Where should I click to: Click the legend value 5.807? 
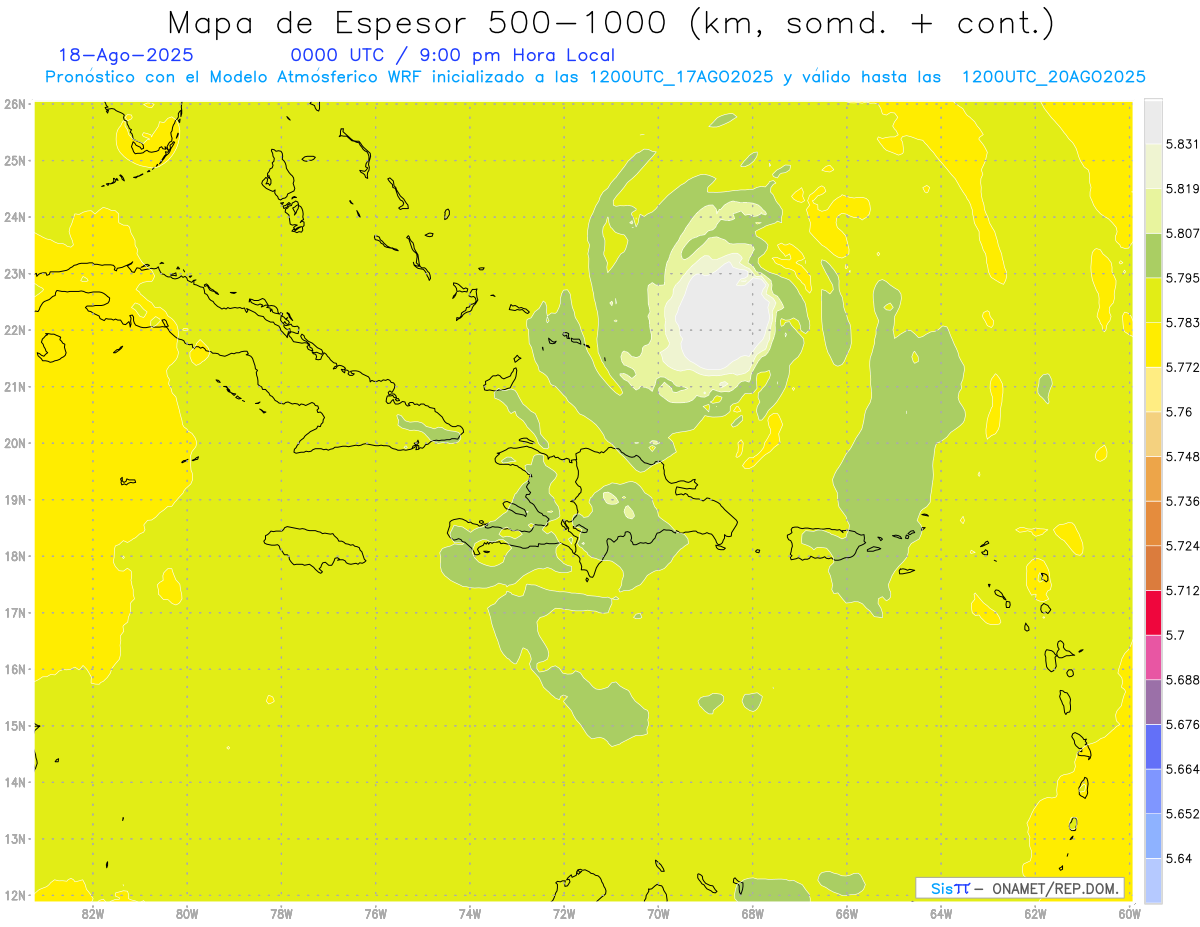(1183, 233)
